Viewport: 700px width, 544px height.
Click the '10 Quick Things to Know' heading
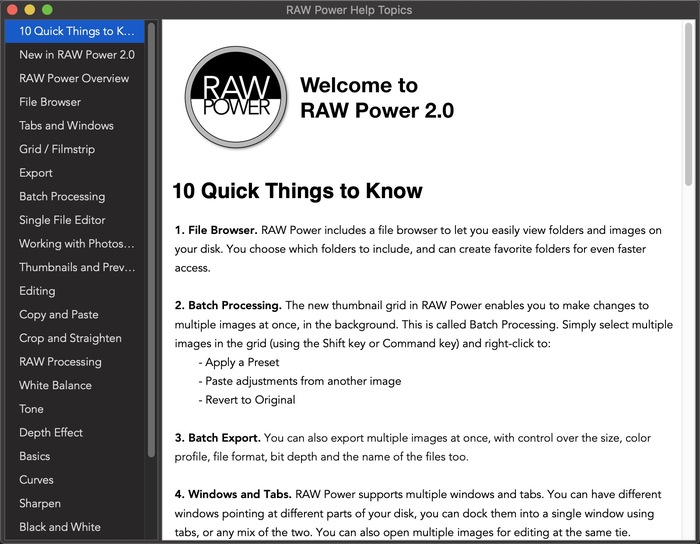[x=297, y=191]
